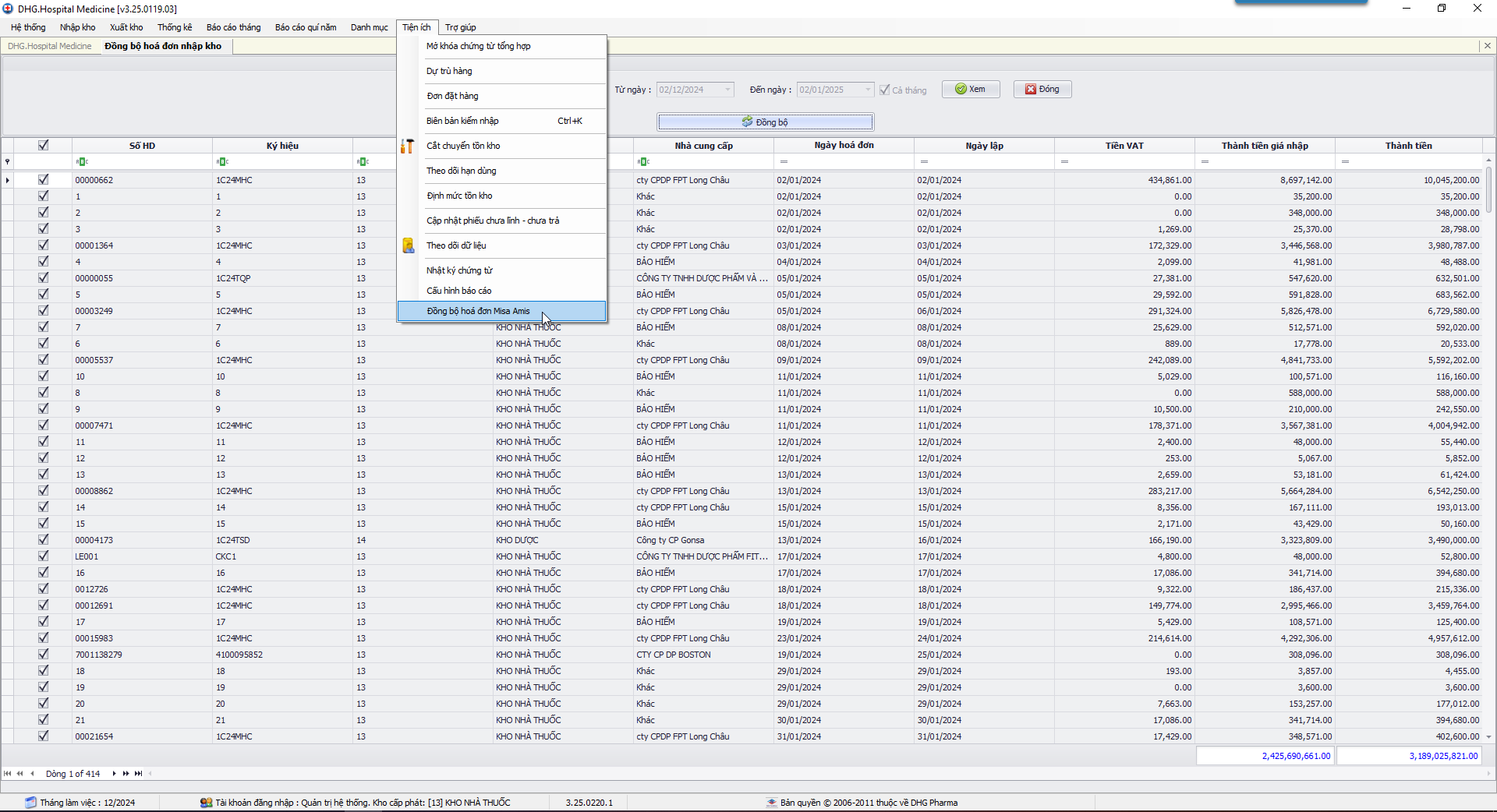This screenshot has width=1497, height=812.
Task: Go to the last record in pager
Action: coord(138,774)
